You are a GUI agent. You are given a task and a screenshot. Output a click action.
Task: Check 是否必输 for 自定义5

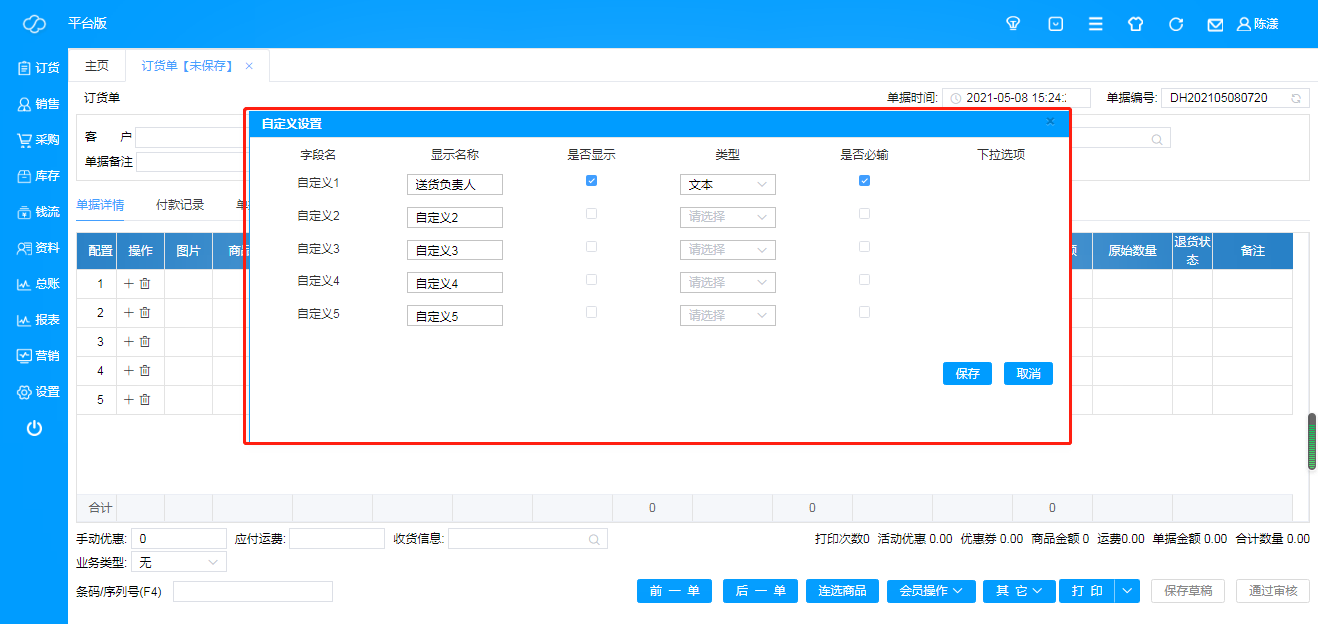click(x=864, y=313)
